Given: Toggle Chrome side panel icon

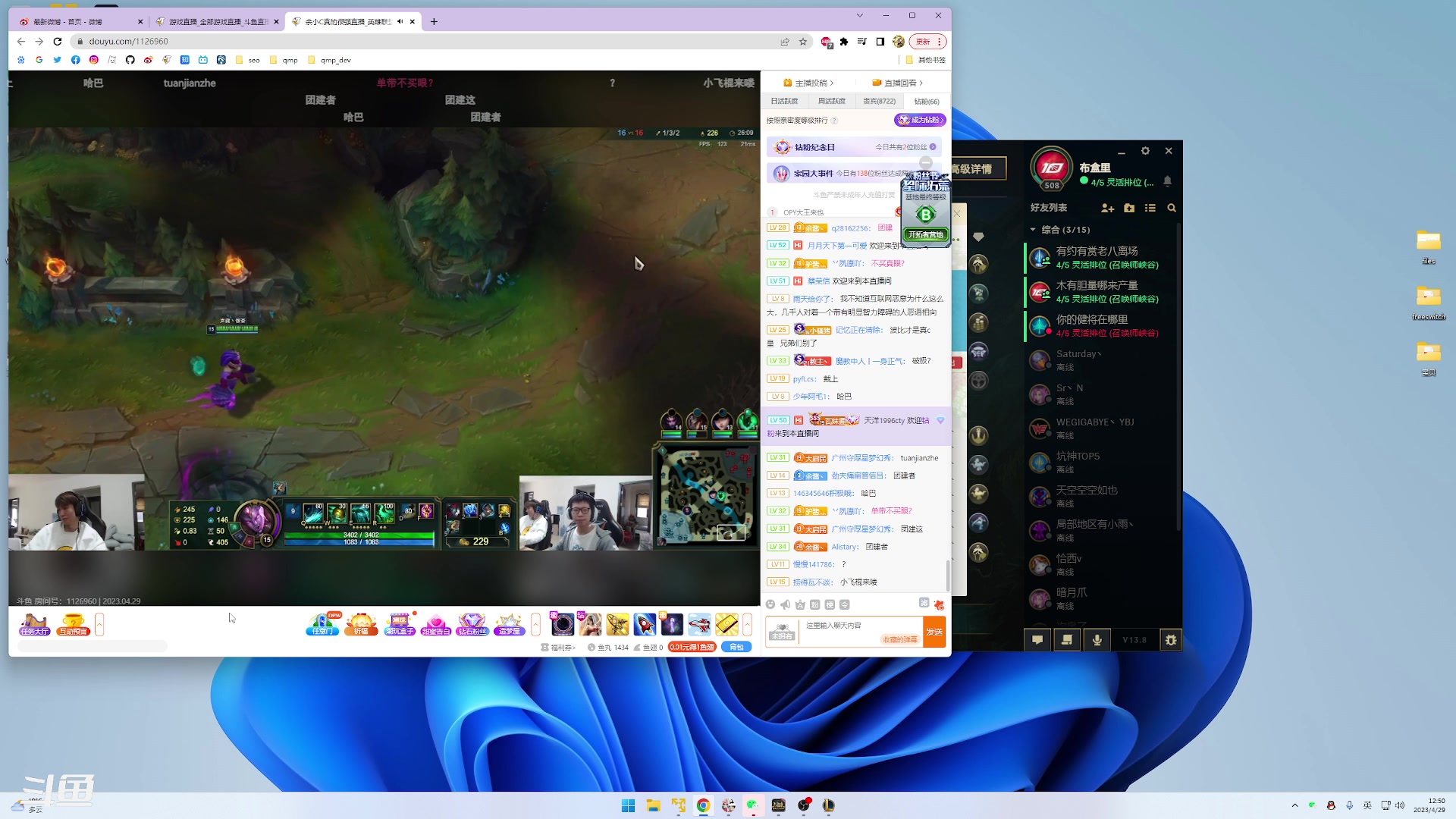Looking at the screenshot, I should coord(880,42).
